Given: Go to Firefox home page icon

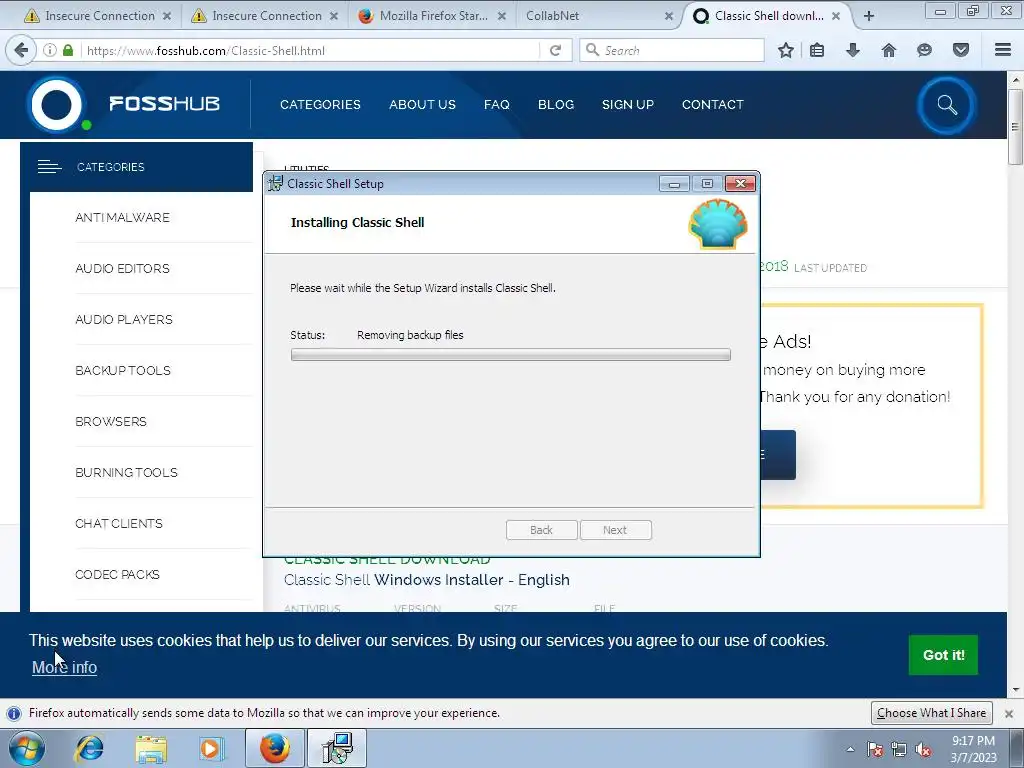Looking at the screenshot, I should (x=889, y=50).
